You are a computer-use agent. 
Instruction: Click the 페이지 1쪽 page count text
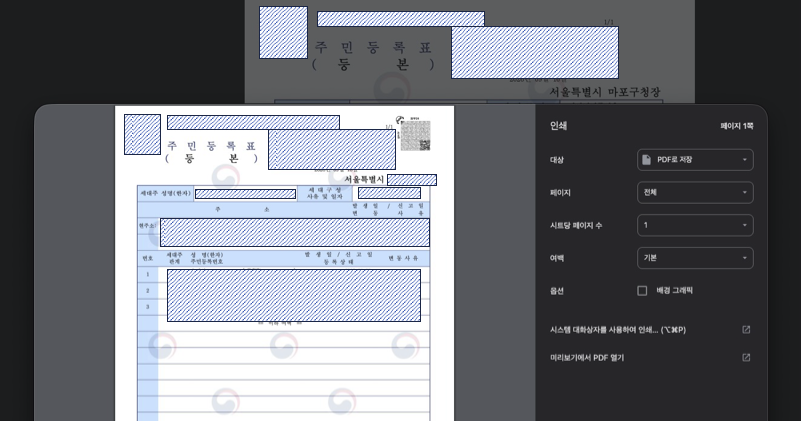pos(737,126)
